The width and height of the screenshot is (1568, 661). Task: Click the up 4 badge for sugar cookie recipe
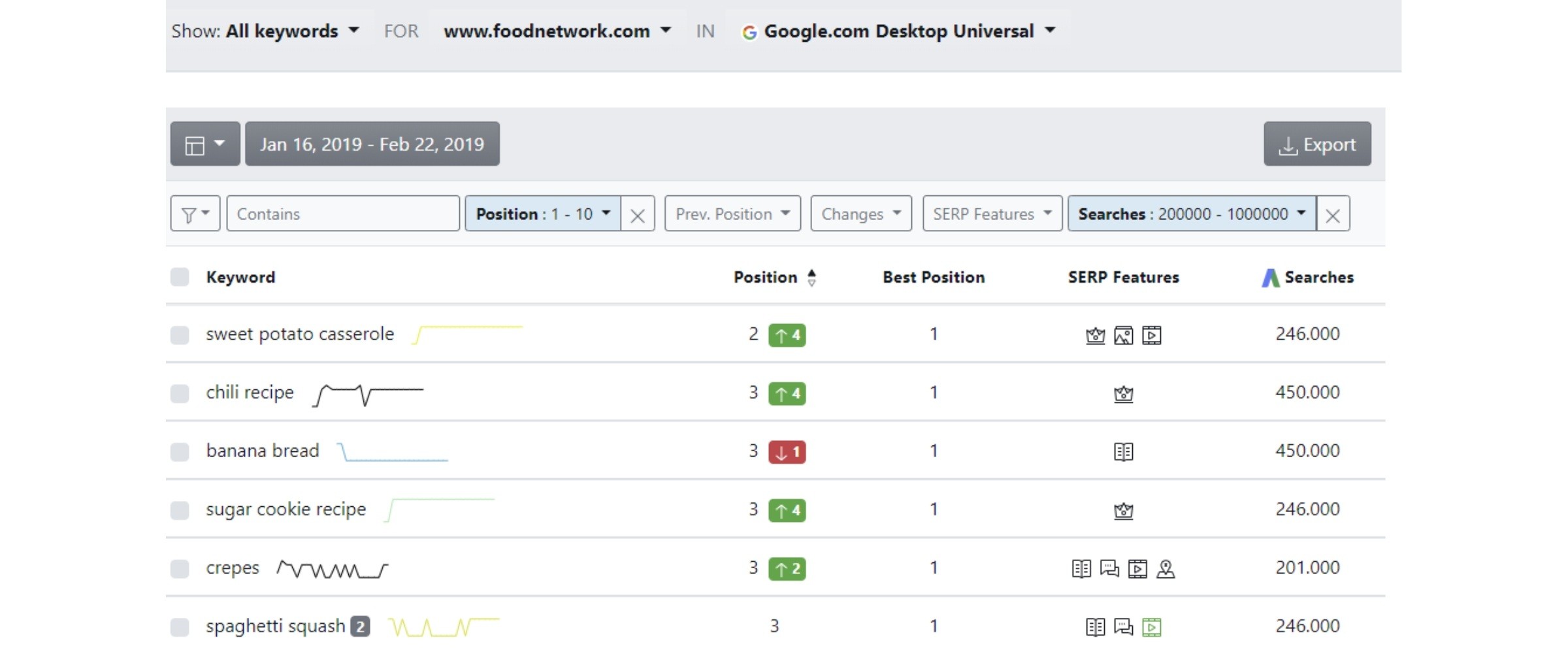click(x=787, y=510)
